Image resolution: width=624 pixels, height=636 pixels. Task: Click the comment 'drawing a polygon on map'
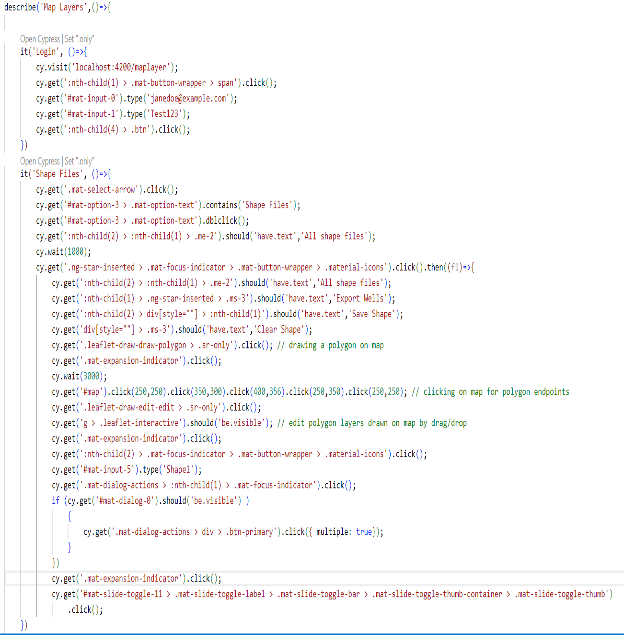tap(331, 346)
